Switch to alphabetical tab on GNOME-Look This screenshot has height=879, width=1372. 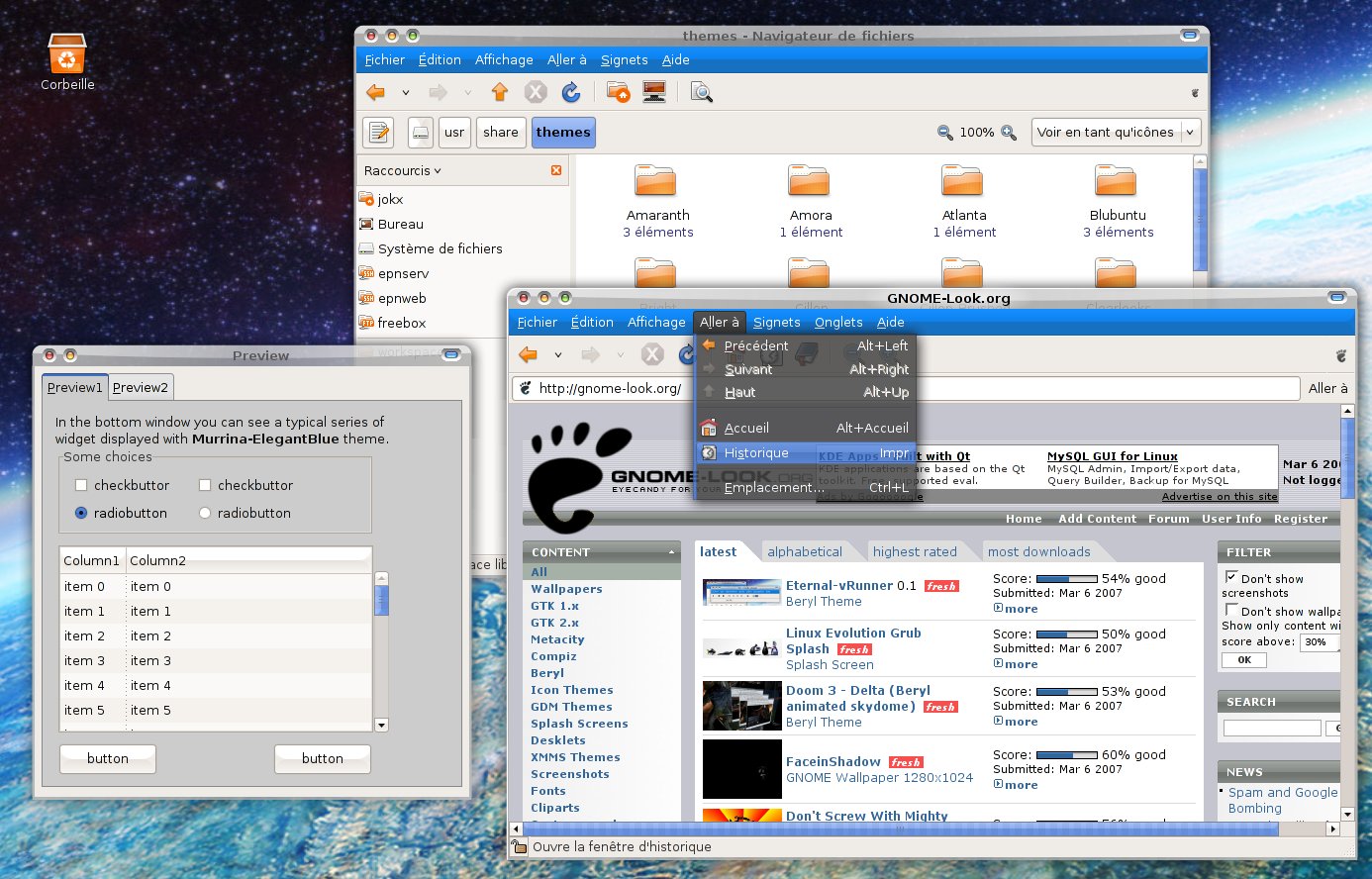pos(805,552)
